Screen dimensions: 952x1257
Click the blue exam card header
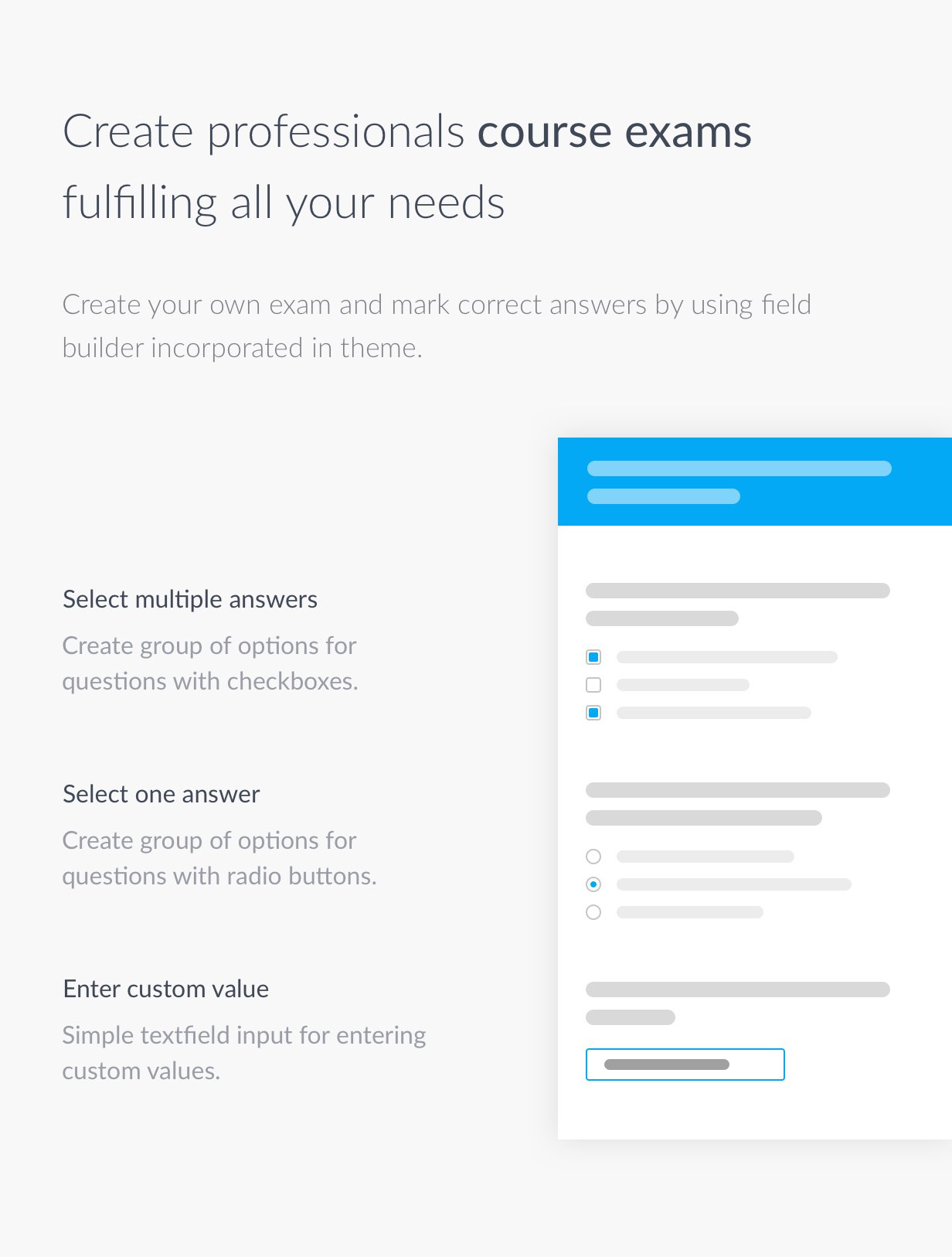(755, 482)
